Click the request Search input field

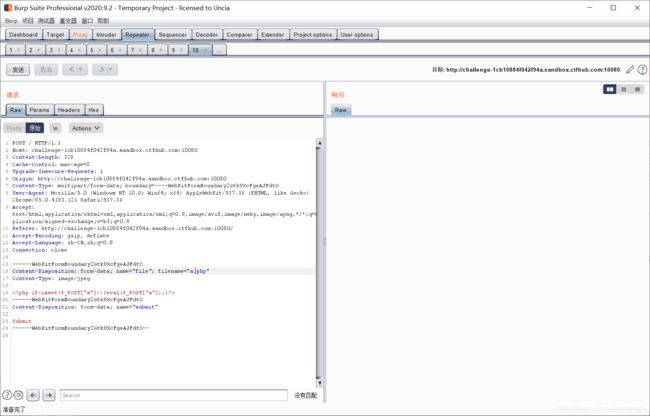[174, 395]
